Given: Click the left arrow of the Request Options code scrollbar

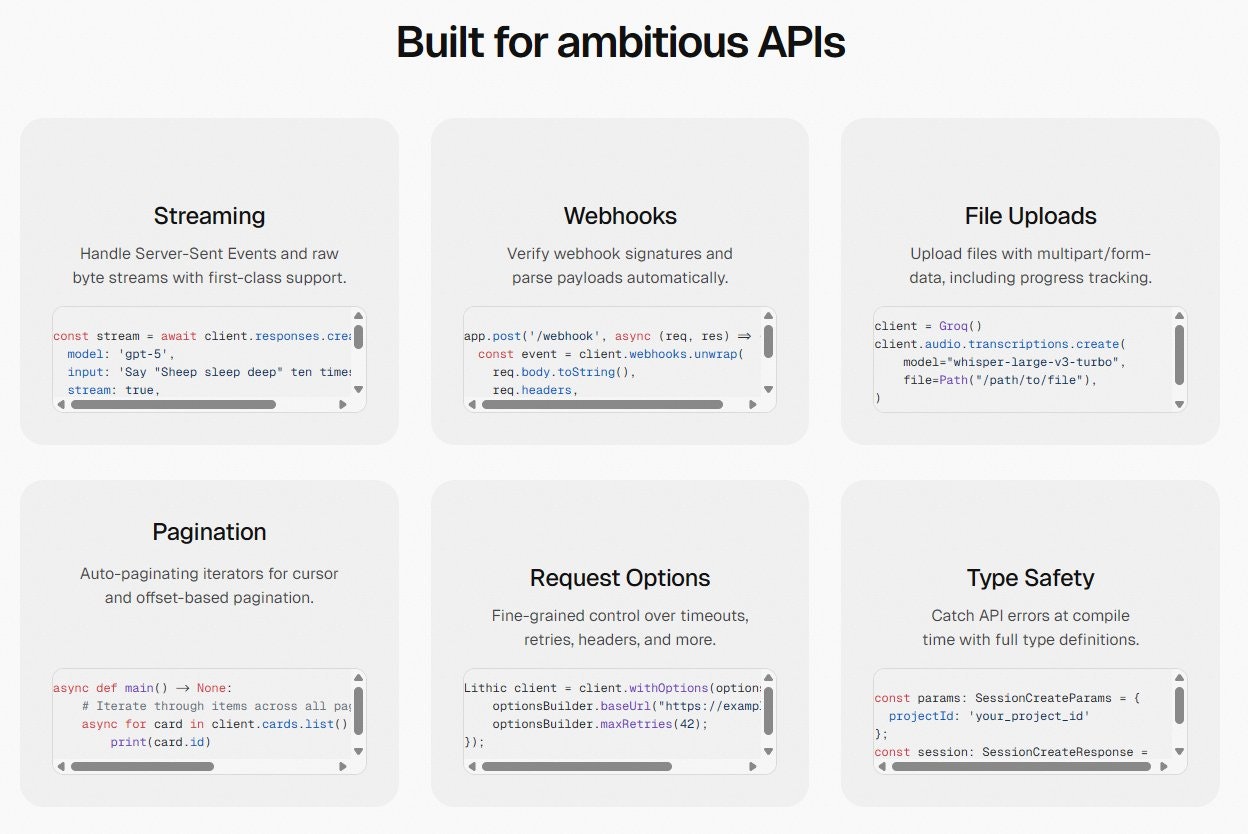Looking at the screenshot, I should (x=471, y=766).
